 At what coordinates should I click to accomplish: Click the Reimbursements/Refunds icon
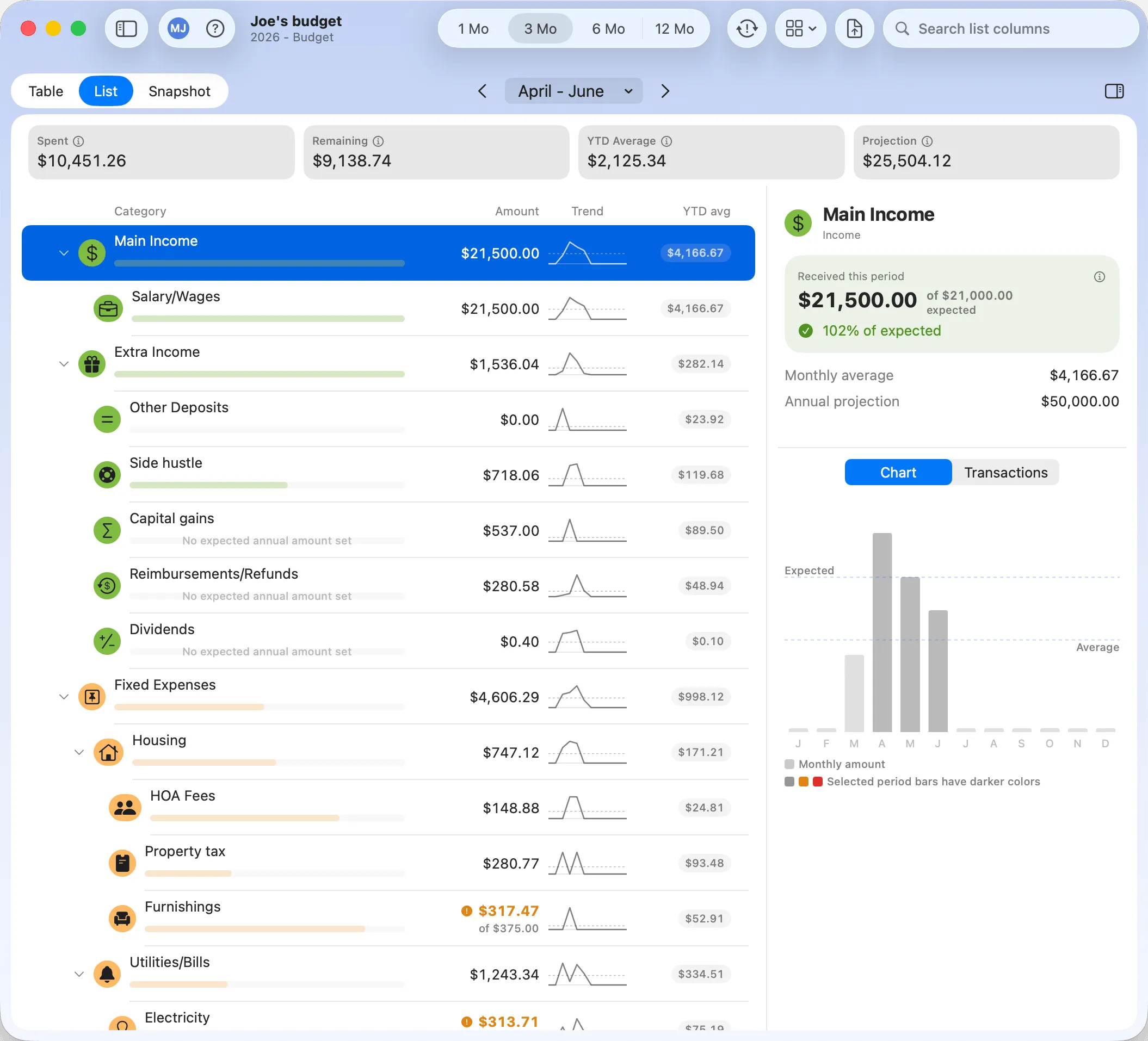click(107, 586)
